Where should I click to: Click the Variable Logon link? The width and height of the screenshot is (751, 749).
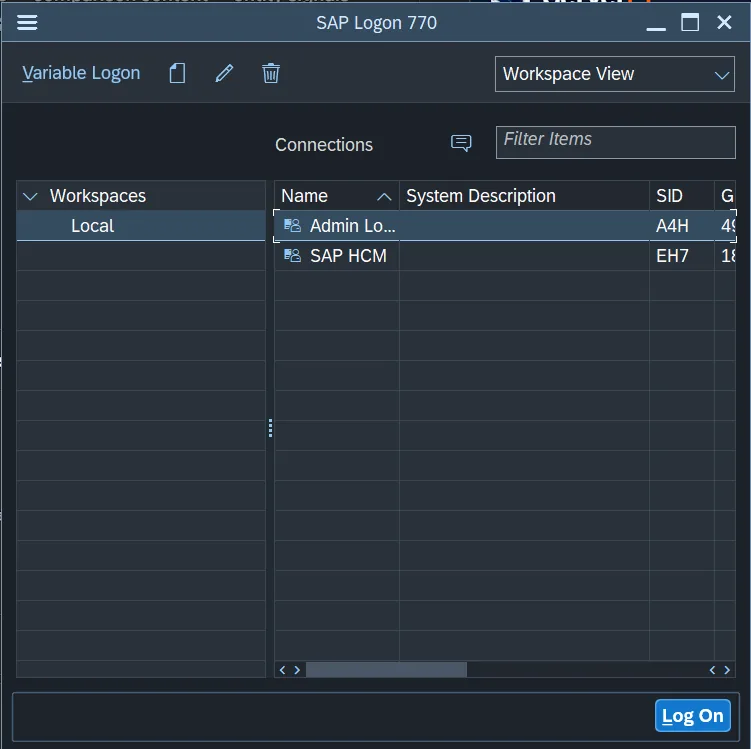pyautogui.click(x=81, y=73)
